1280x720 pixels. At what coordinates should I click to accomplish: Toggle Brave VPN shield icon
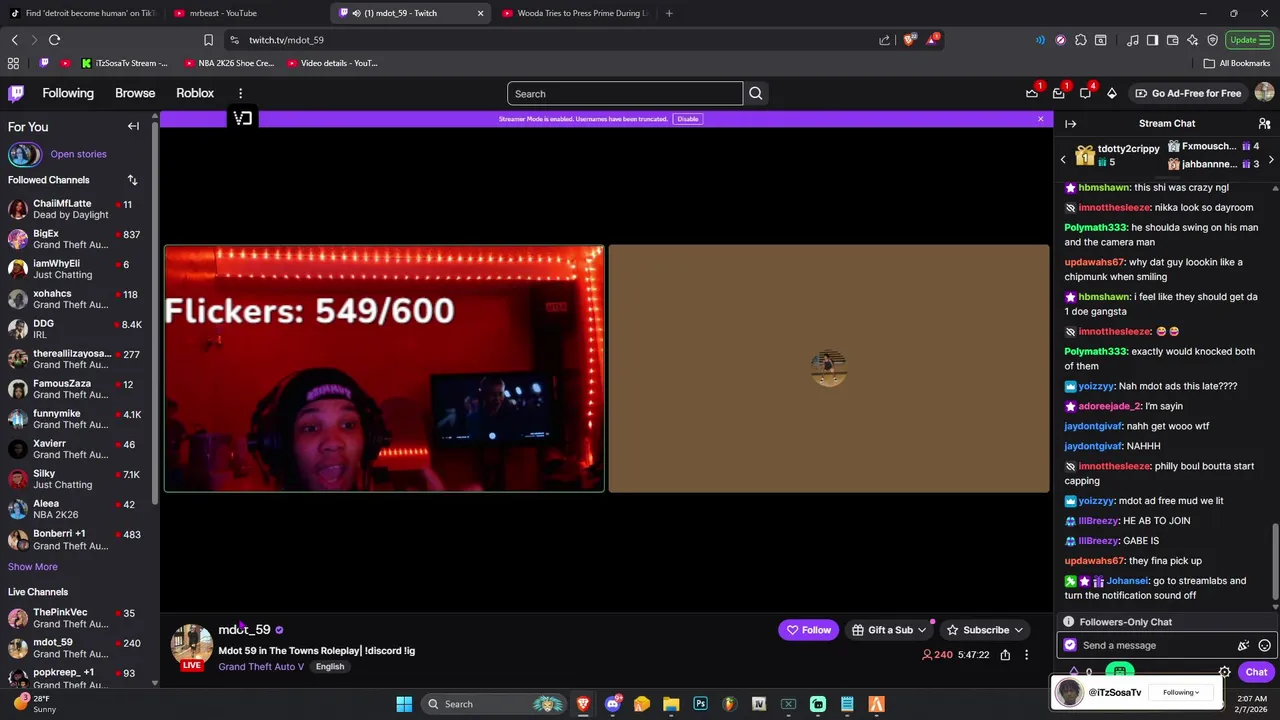(x=1213, y=40)
